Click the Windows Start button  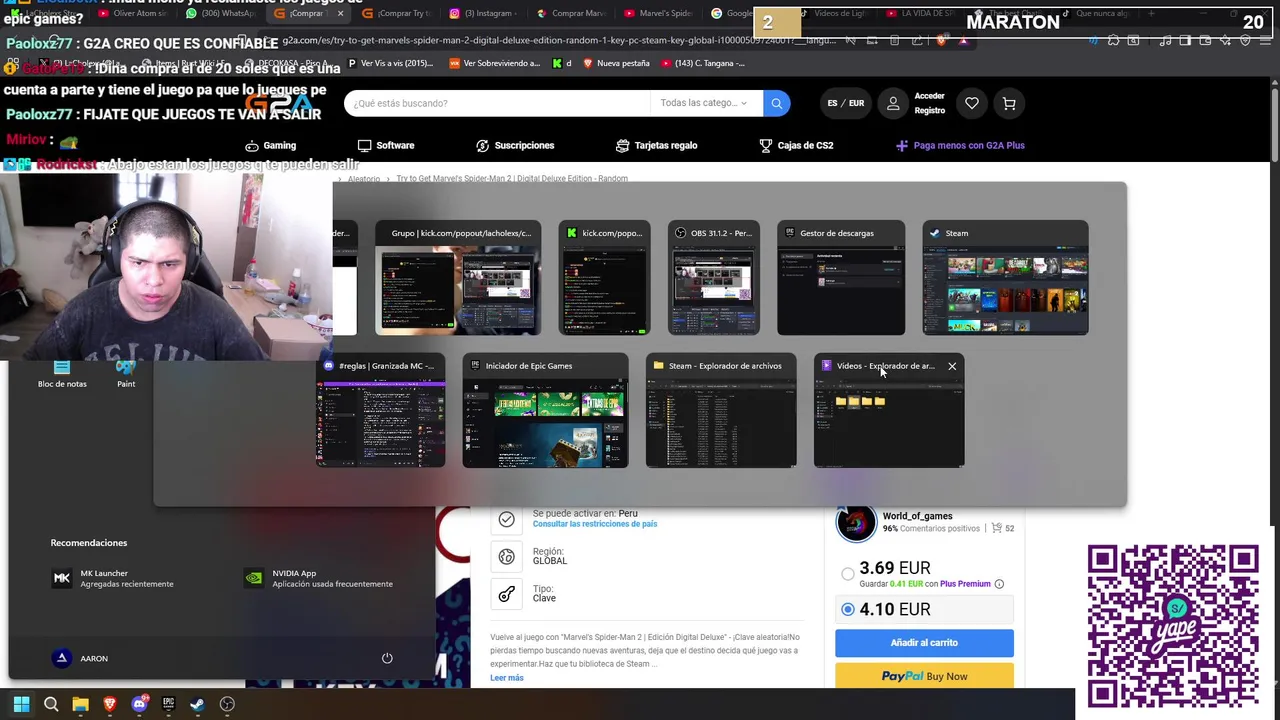coord(21,704)
